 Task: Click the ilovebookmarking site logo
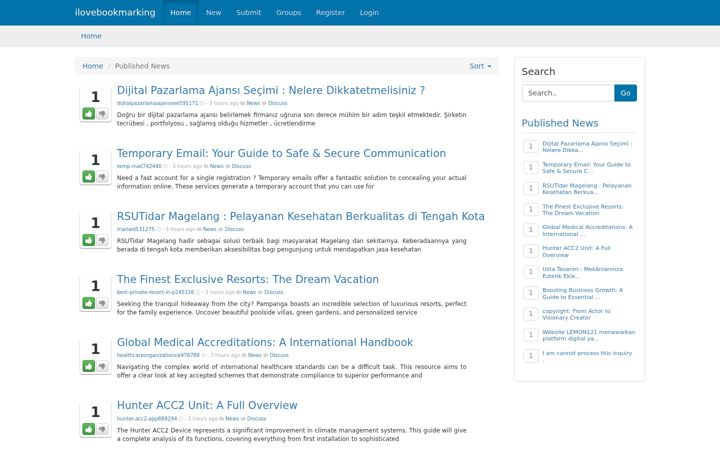[115, 12]
